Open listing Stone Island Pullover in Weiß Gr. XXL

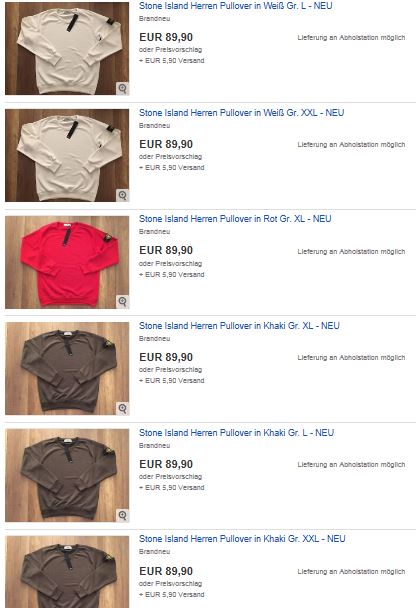[x=242, y=113]
